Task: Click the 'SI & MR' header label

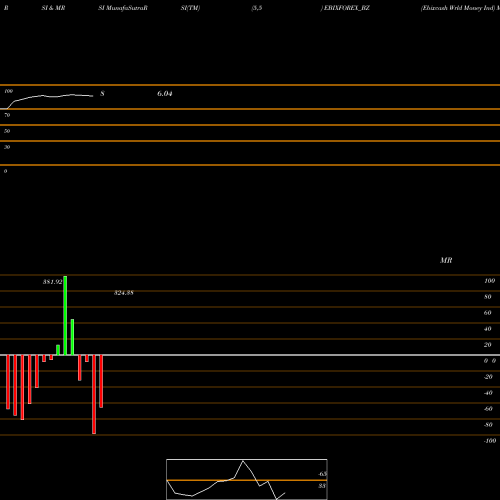Action: [53, 8]
